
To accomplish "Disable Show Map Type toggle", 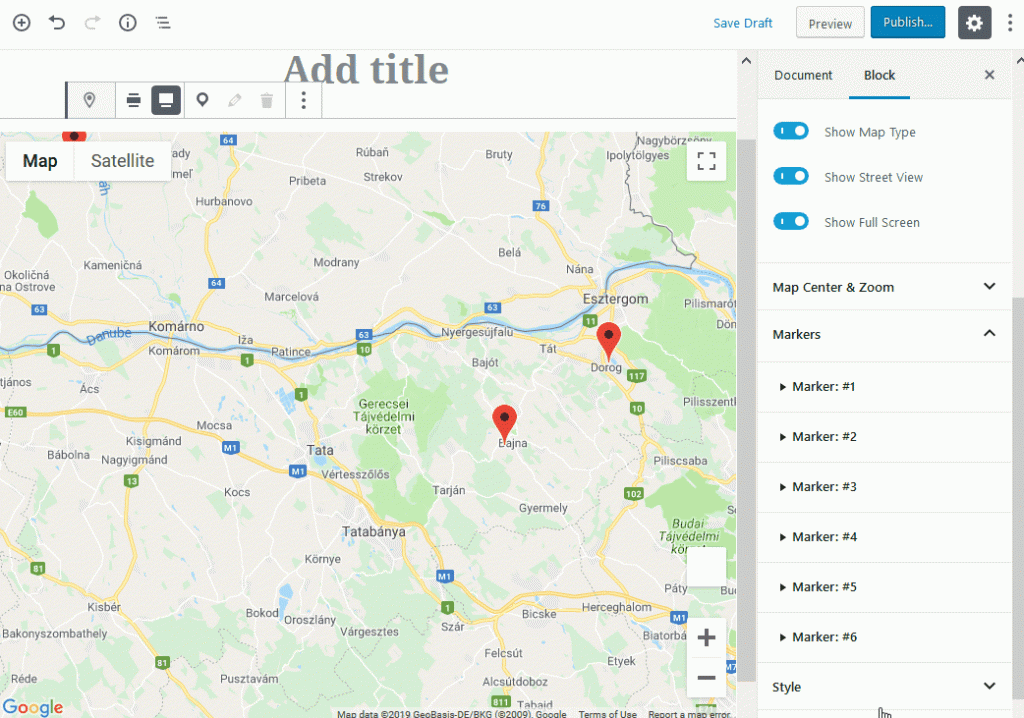I will pyautogui.click(x=791, y=131).
